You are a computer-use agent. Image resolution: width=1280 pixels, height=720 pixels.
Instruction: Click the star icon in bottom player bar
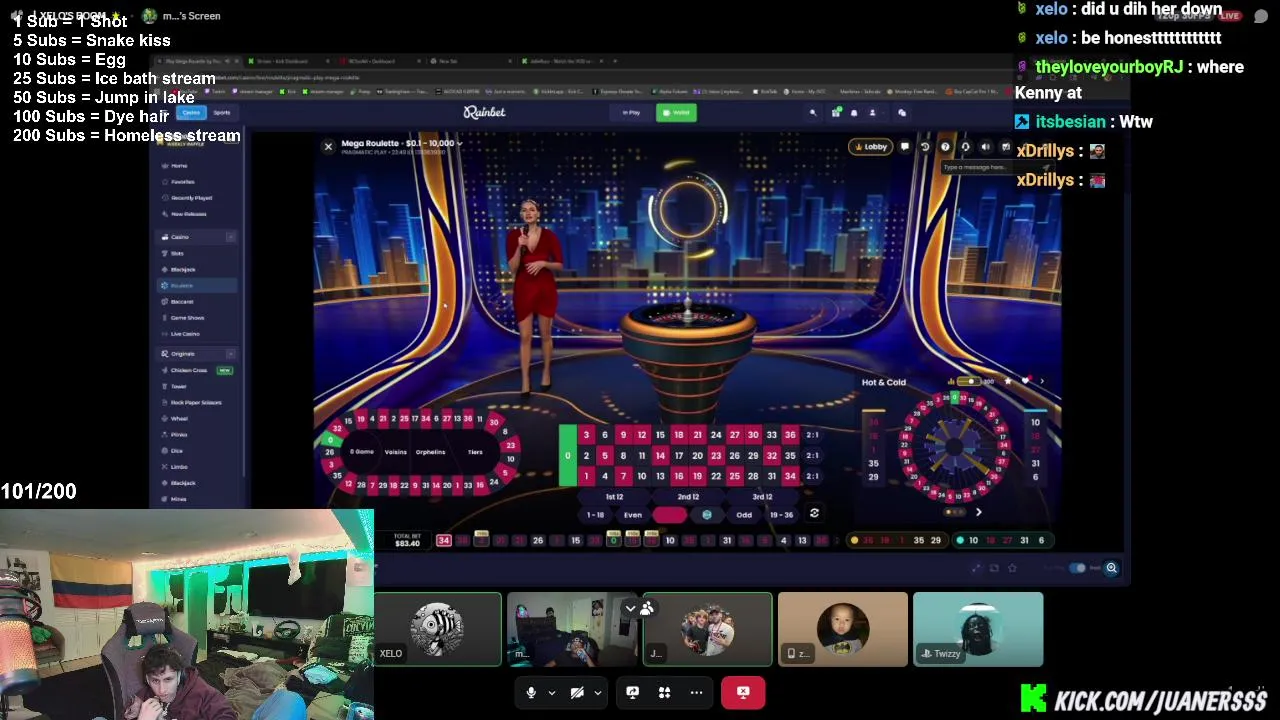(1012, 568)
